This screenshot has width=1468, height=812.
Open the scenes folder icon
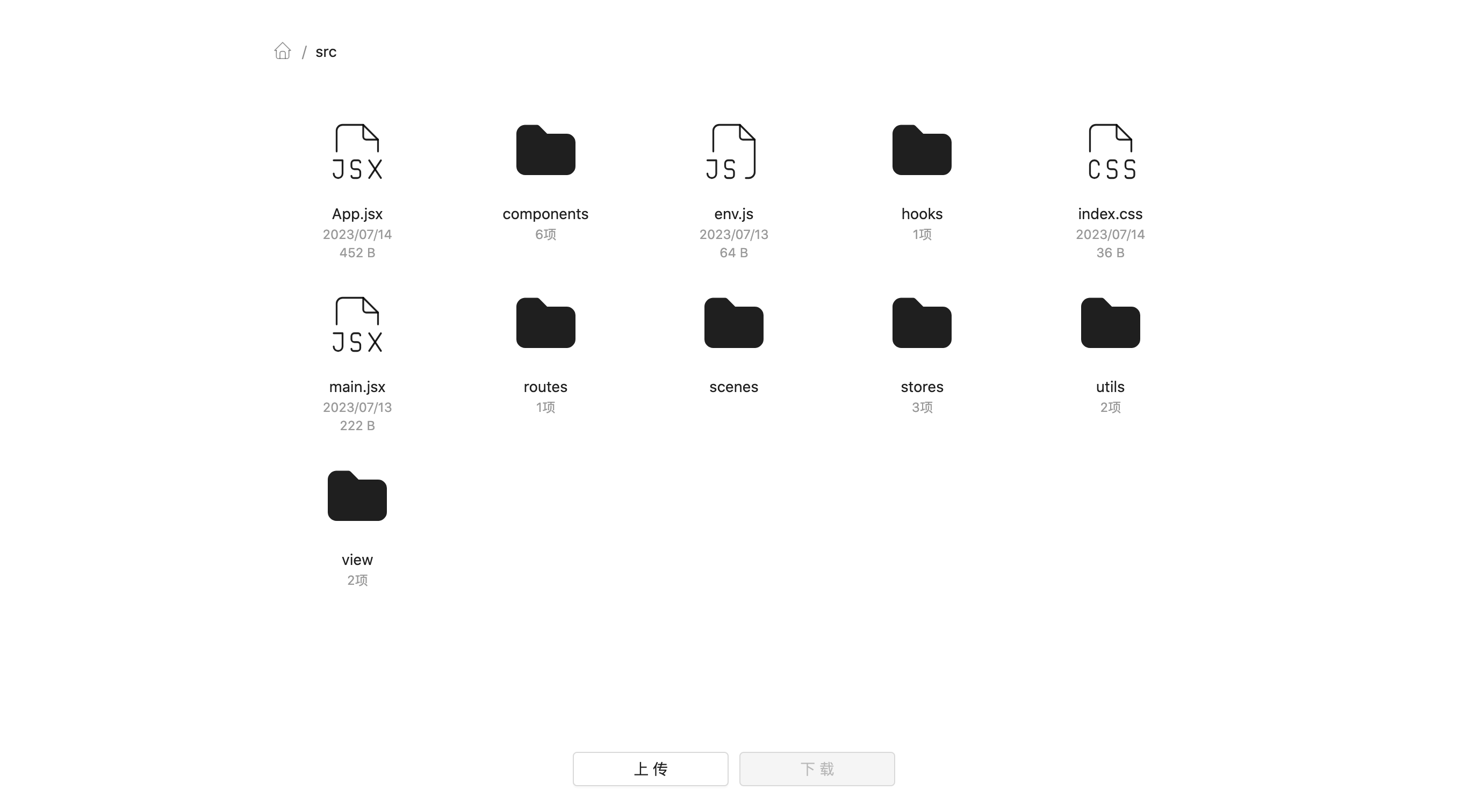pos(733,323)
